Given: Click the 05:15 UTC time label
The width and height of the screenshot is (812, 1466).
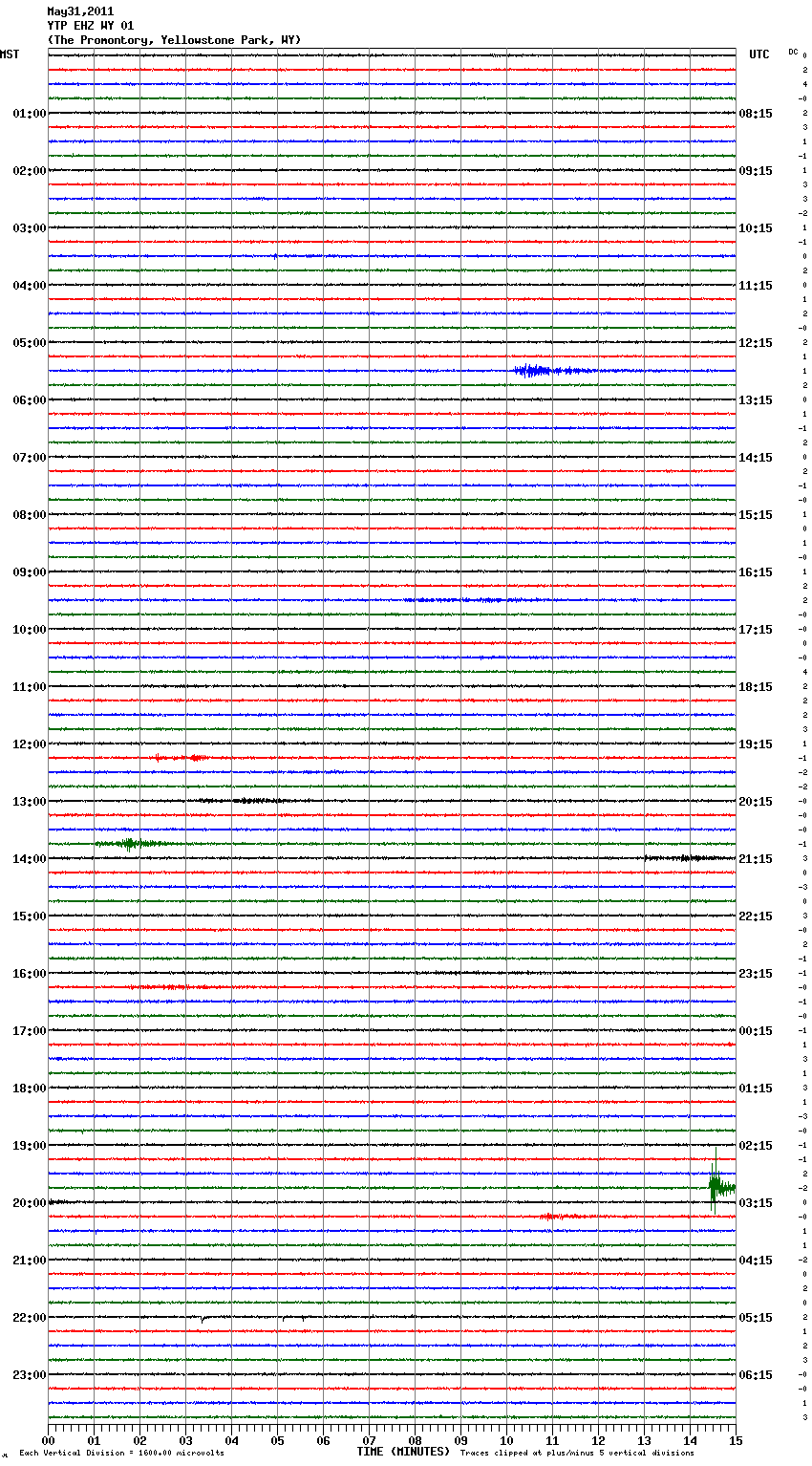Looking at the screenshot, I should coord(756,1318).
